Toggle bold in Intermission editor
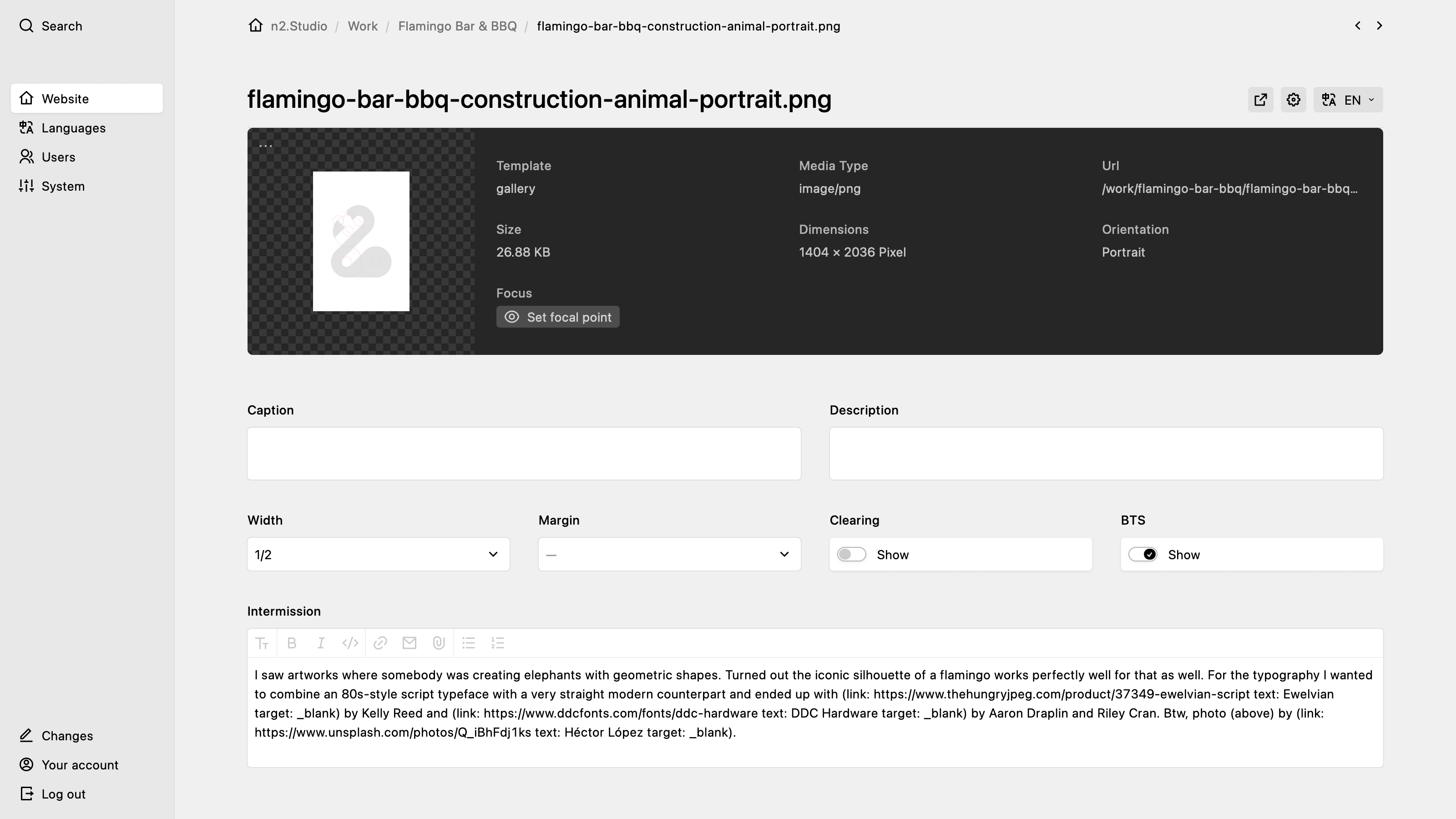 pos(292,642)
